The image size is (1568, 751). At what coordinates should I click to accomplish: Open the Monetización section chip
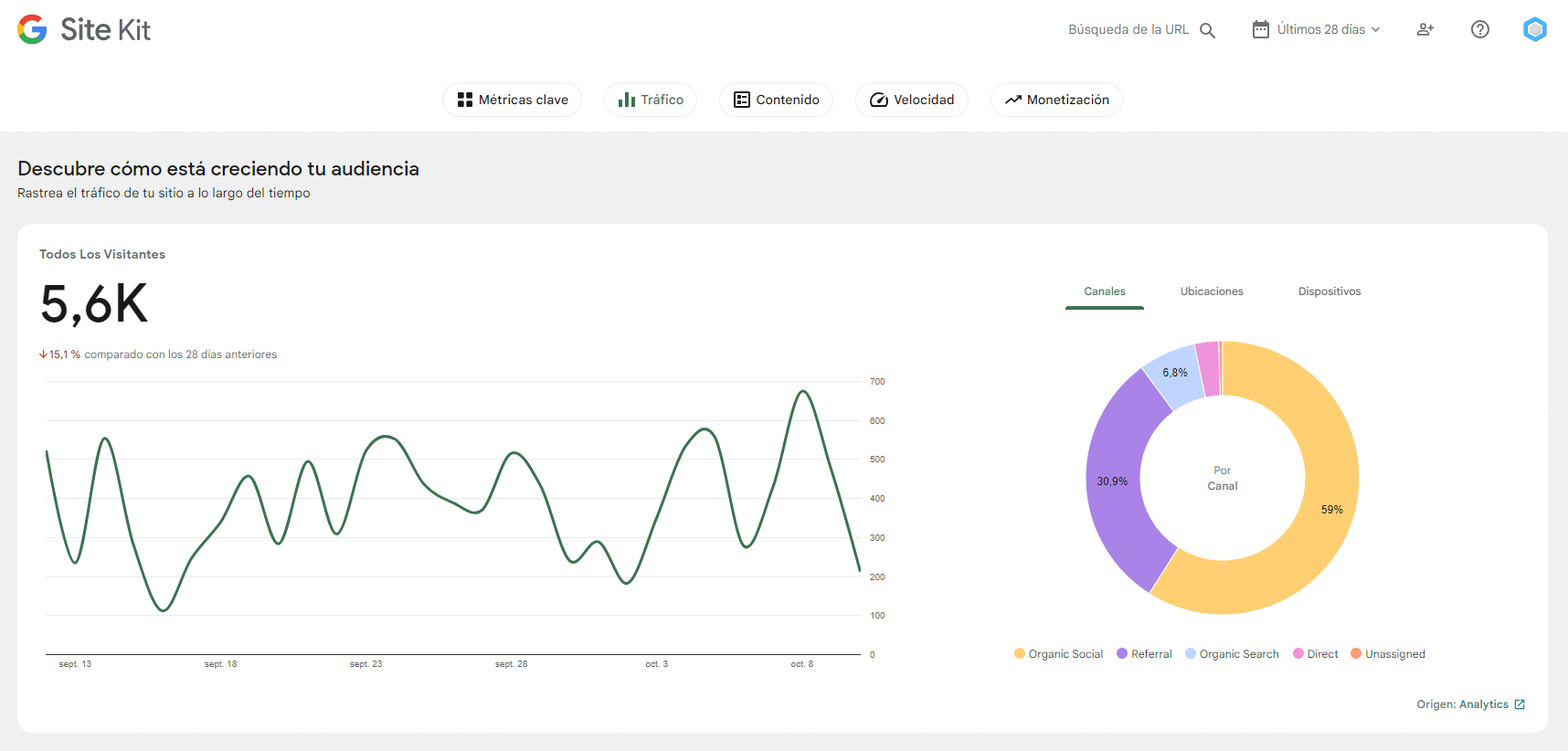[1056, 100]
